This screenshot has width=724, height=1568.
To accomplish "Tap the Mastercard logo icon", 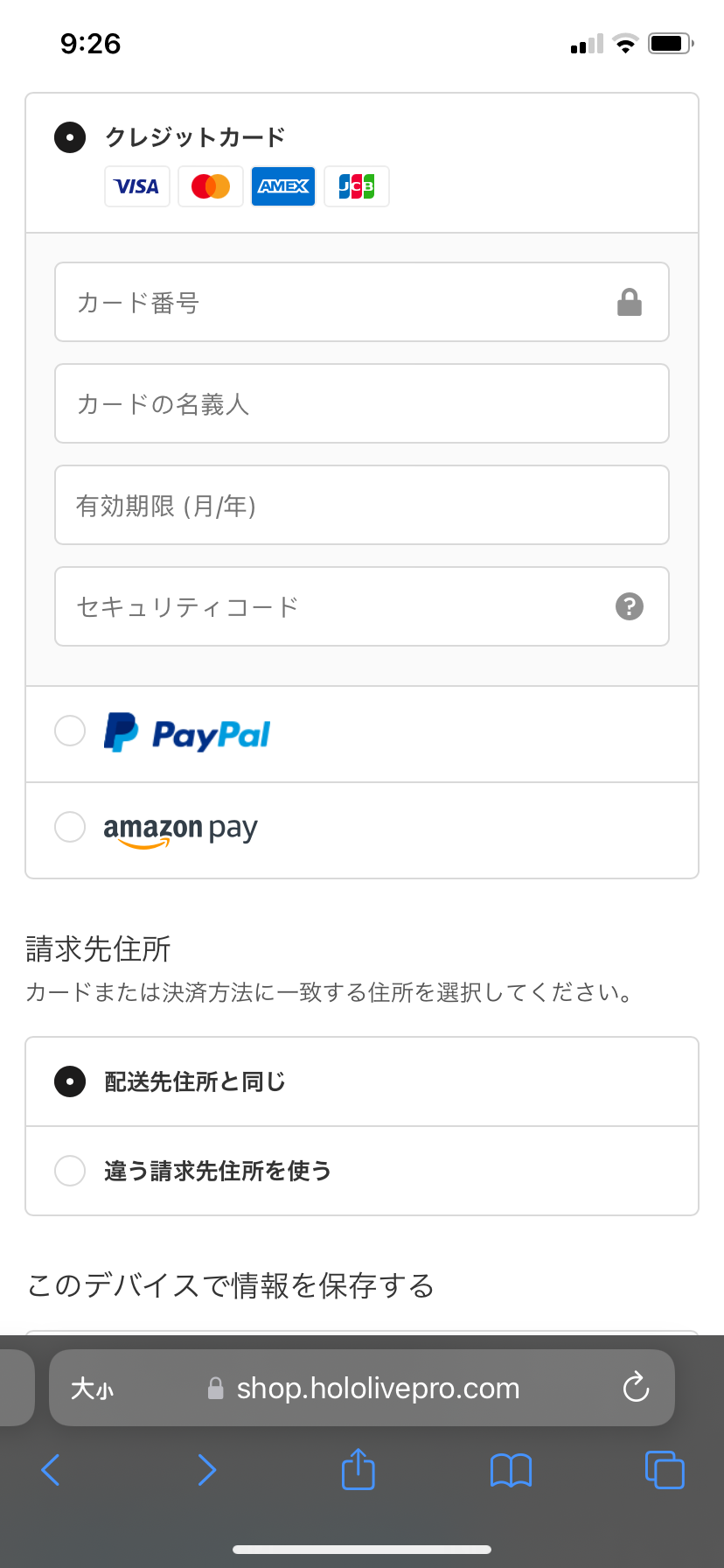I will 211,186.
